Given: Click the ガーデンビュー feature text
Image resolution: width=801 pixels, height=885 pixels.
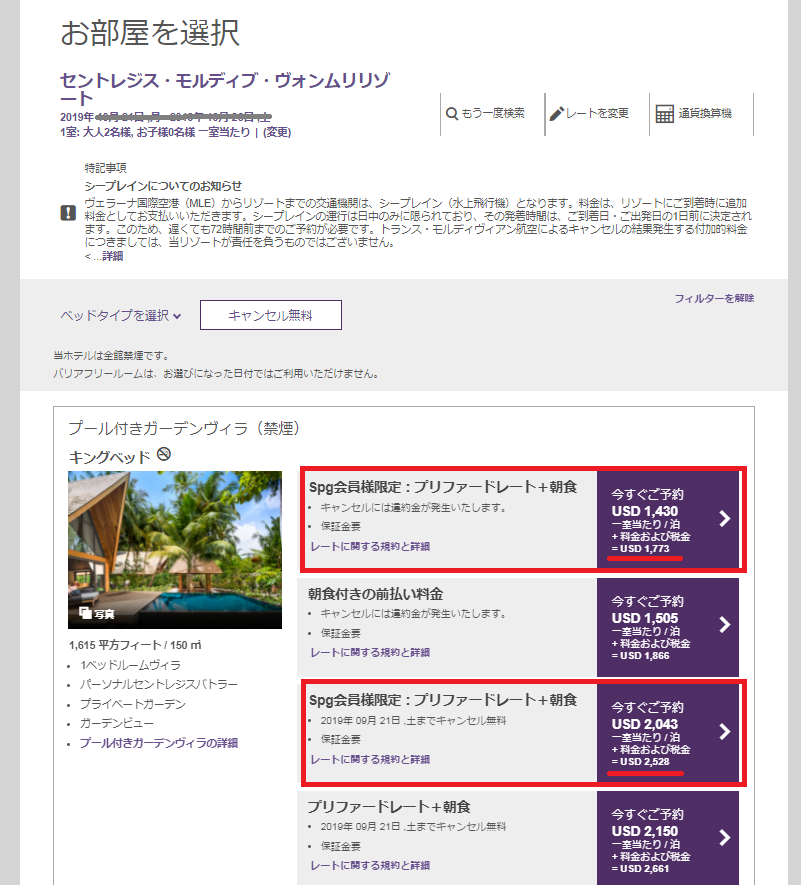Looking at the screenshot, I should point(116,723).
